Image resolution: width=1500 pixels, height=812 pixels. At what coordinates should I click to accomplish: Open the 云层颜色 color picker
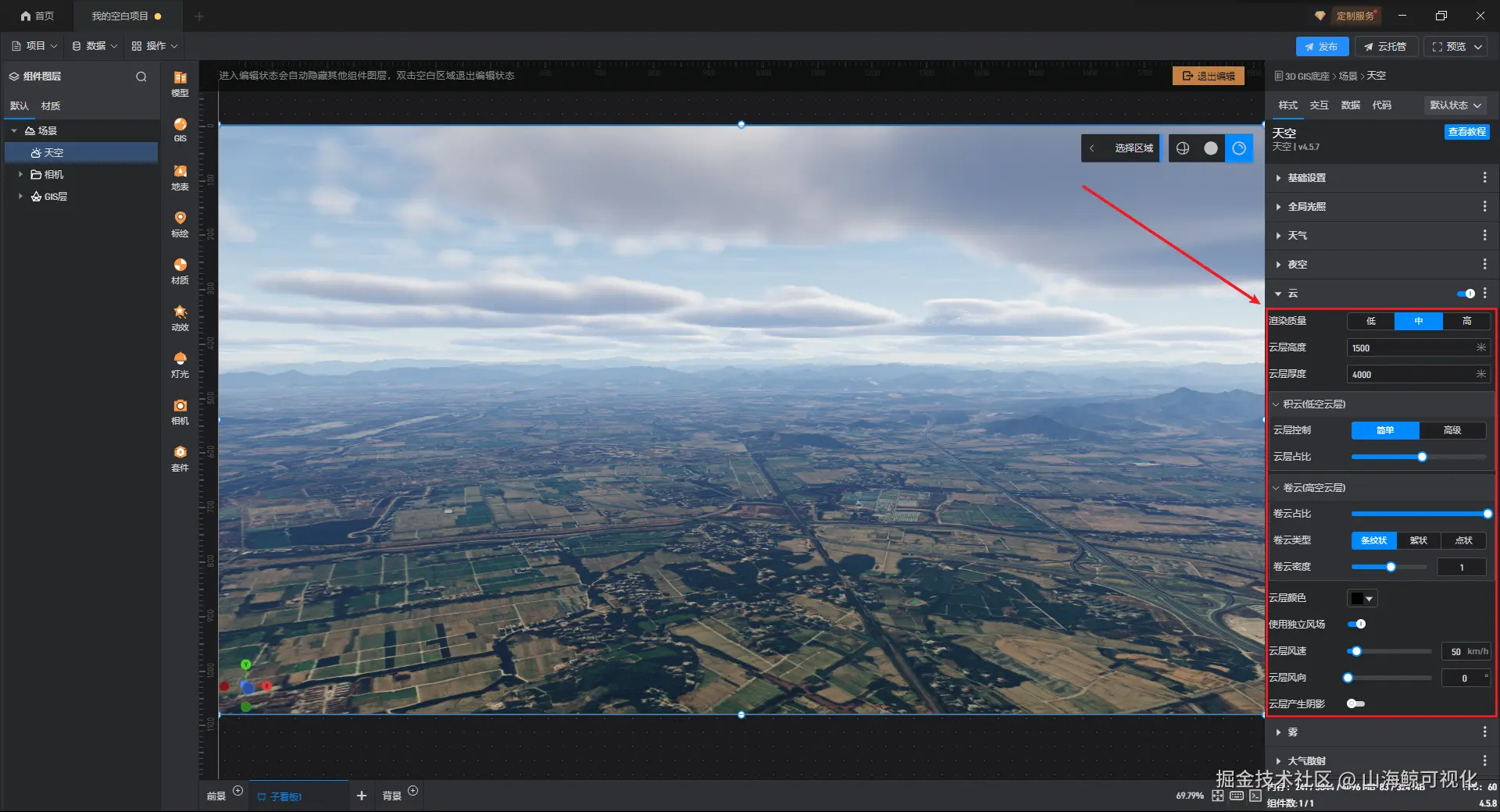(x=1362, y=598)
